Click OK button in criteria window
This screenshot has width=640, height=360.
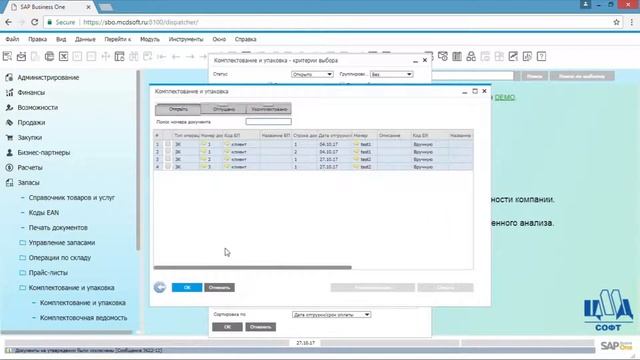click(x=227, y=327)
